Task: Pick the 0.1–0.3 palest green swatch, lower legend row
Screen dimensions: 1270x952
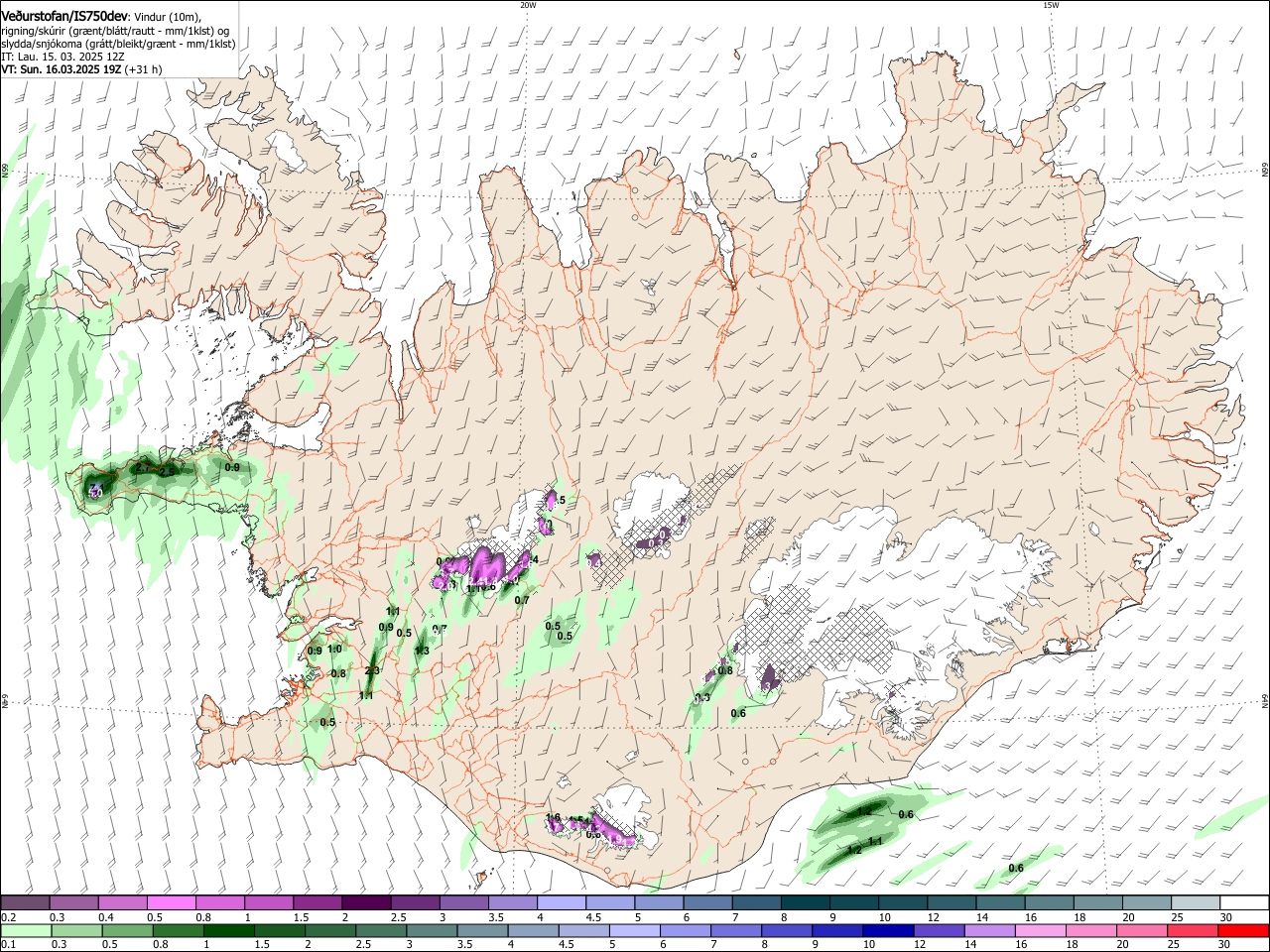Action: [26, 931]
